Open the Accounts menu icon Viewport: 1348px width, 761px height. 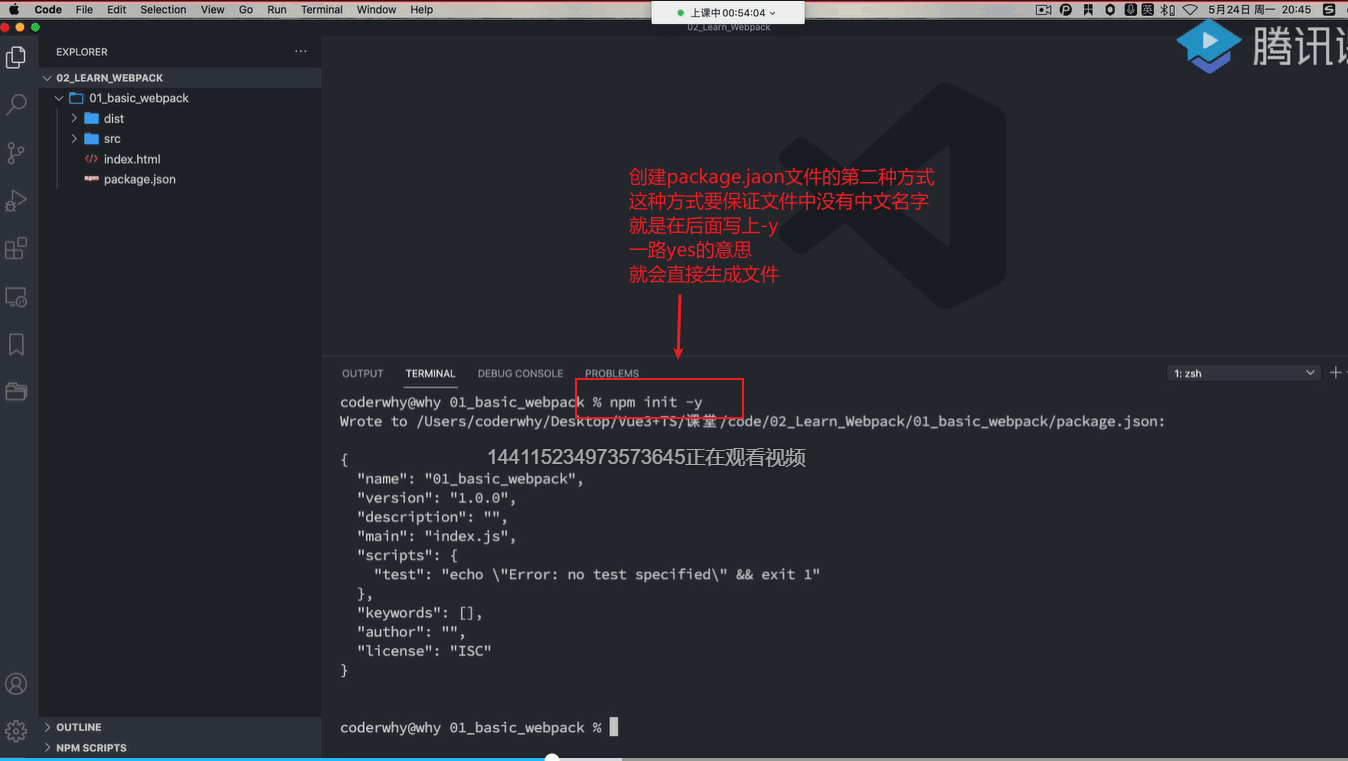click(x=16, y=684)
